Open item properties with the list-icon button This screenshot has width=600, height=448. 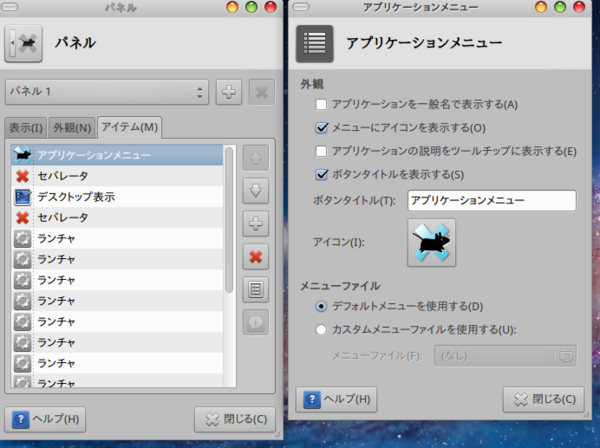coord(256,289)
